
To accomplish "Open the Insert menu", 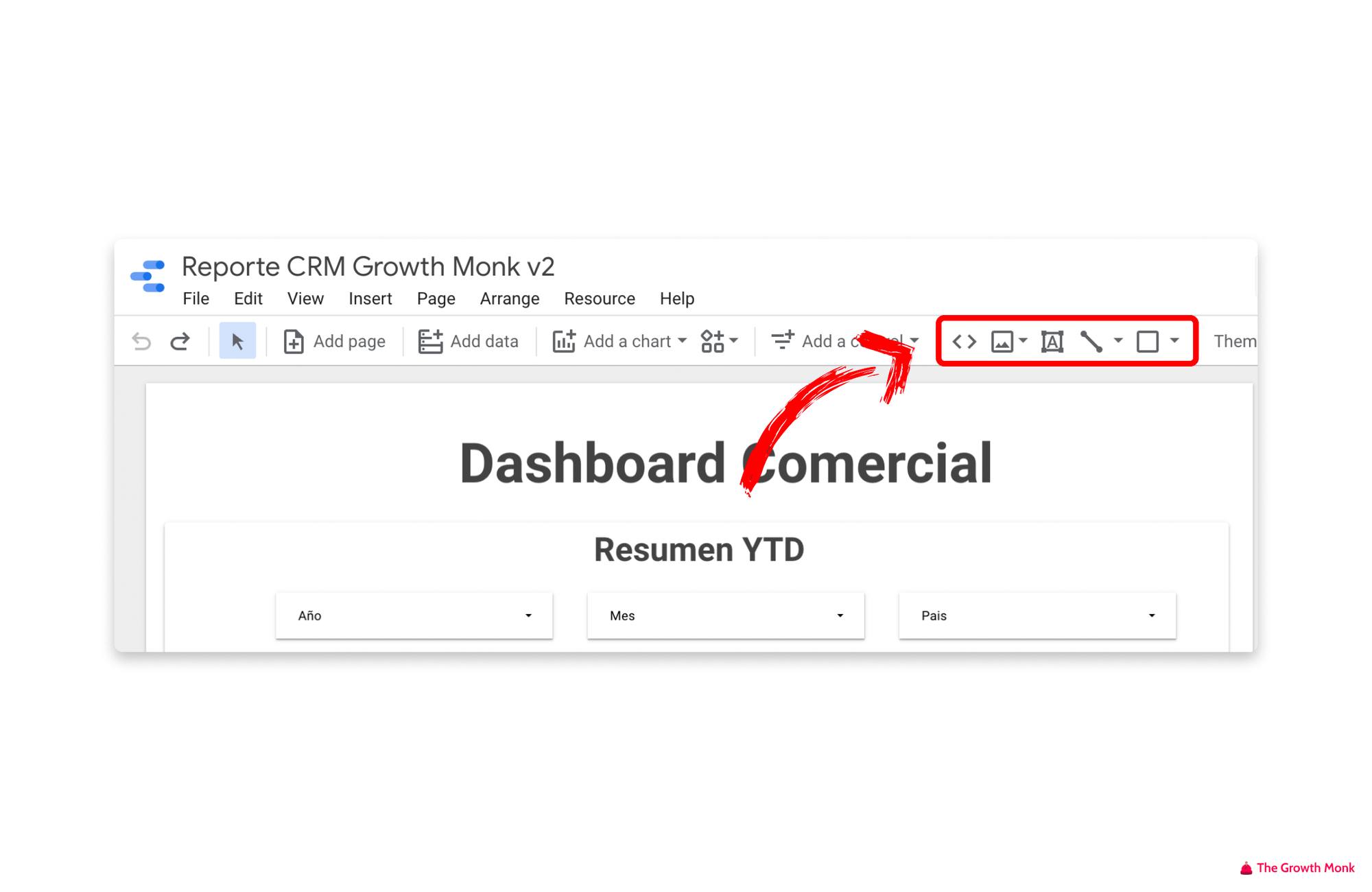I will click(369, 298).
